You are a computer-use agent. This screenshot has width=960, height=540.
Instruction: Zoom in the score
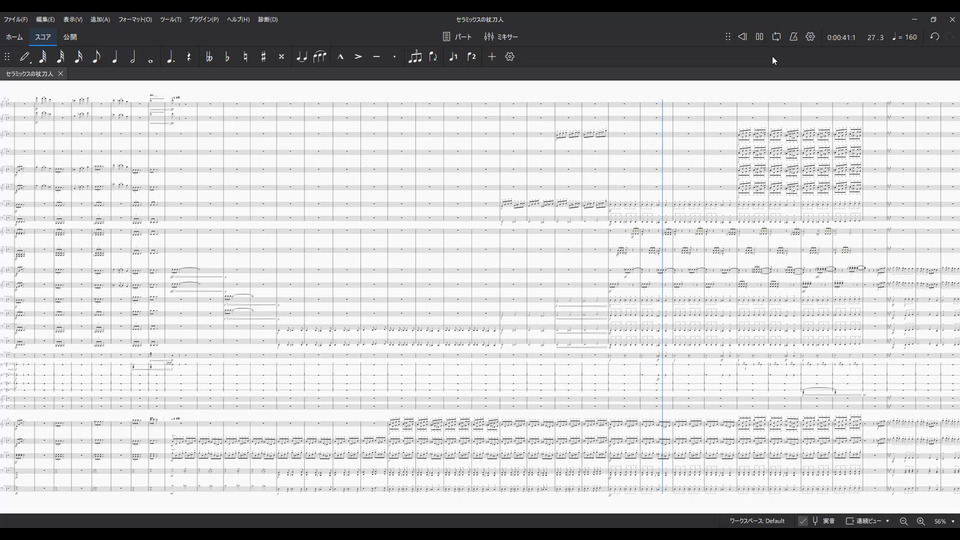coord(920,521)
